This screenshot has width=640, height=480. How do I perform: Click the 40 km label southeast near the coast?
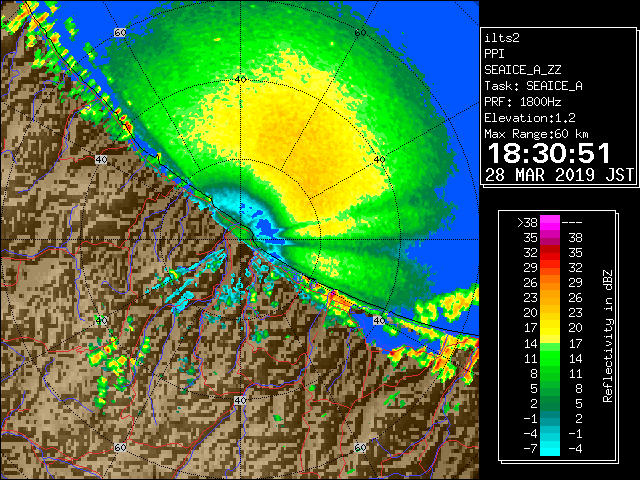[379, 320]
